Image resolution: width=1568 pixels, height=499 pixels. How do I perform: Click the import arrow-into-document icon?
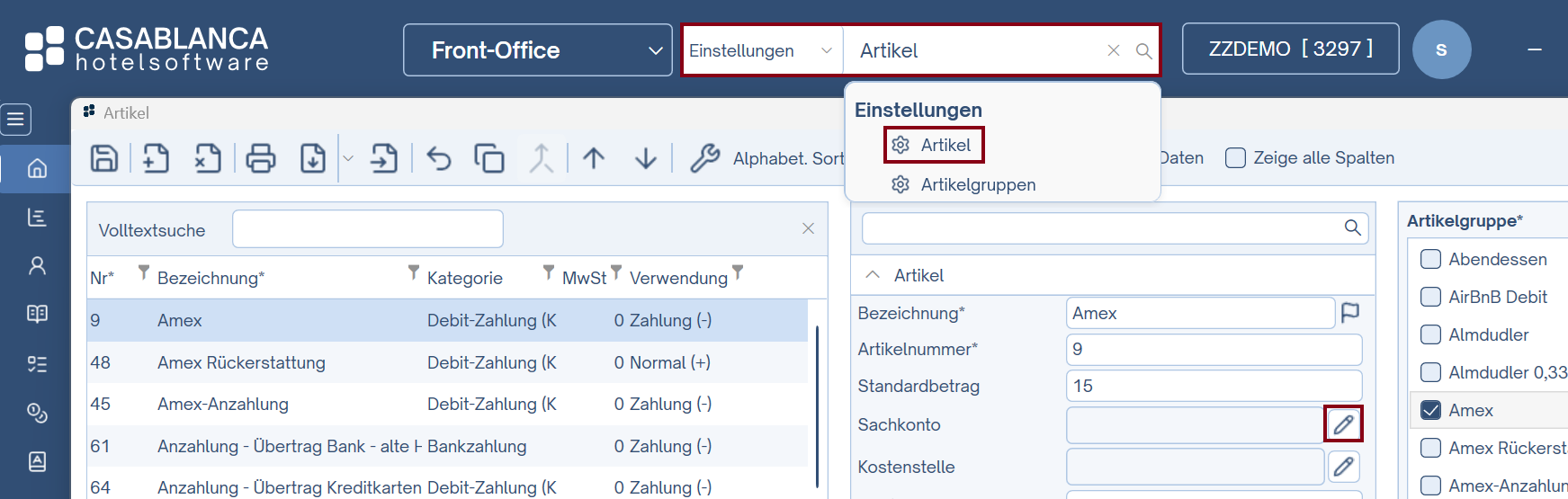click(x=384, y=158)
